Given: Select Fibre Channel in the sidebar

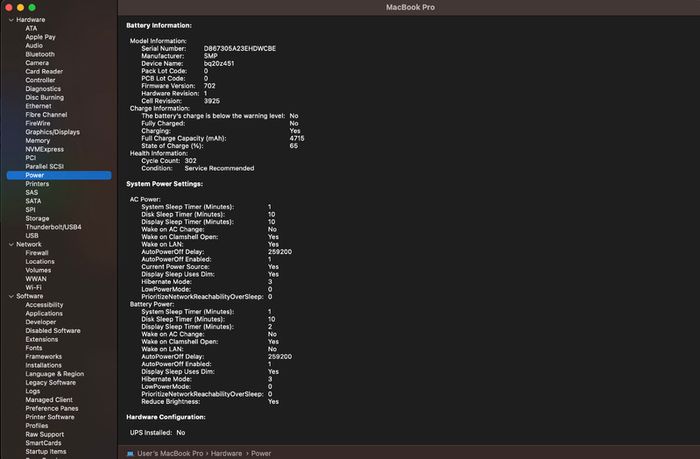Looking at the screenshot, I should (46, 115).
